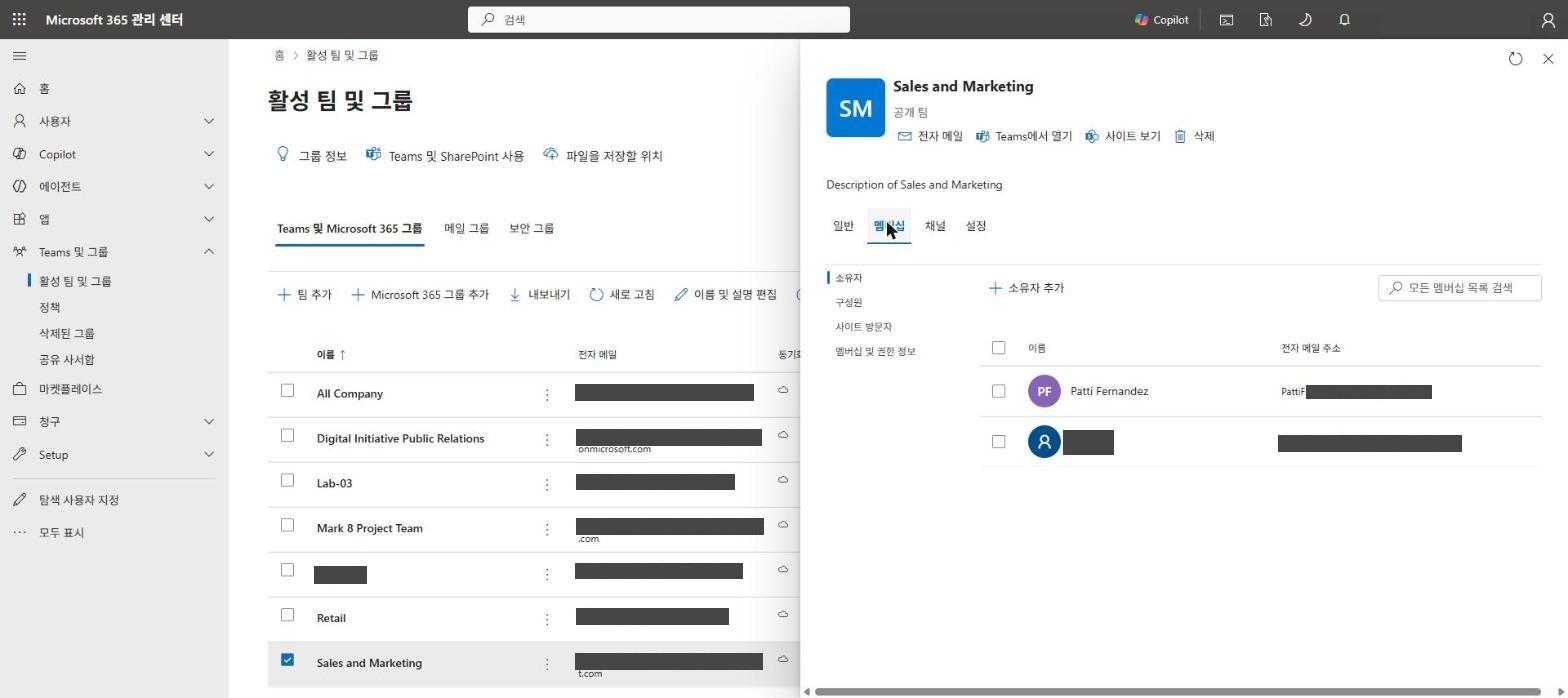Open more options for Lab-03 row
The image size is (1568, 698).
pos(547,484)
